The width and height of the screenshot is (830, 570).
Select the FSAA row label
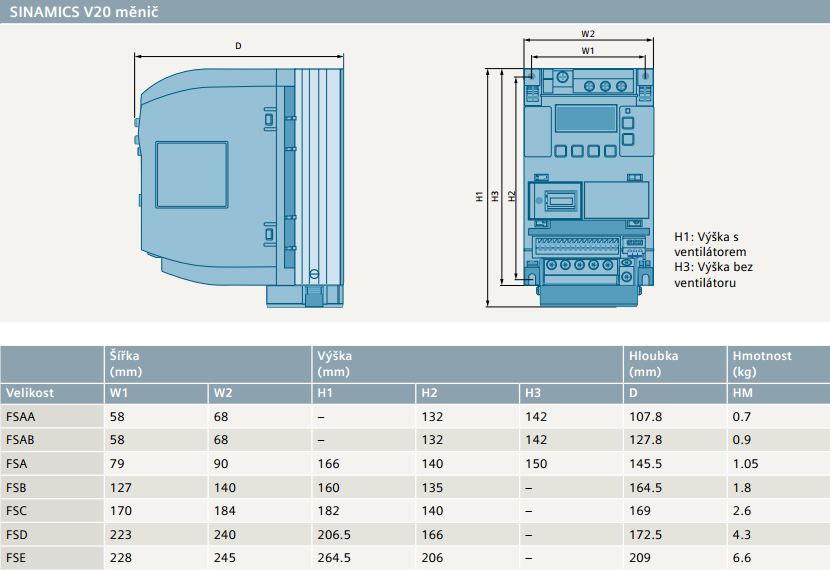[21, 417]
